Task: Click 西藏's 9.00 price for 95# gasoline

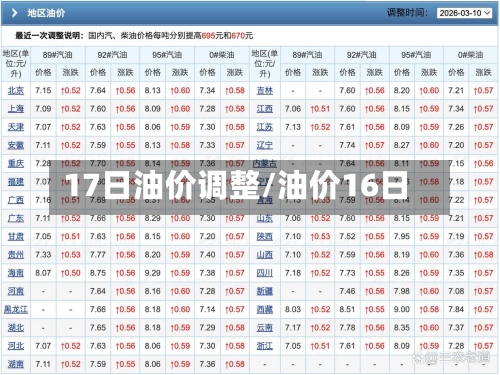Action: [x=402, y=309]
